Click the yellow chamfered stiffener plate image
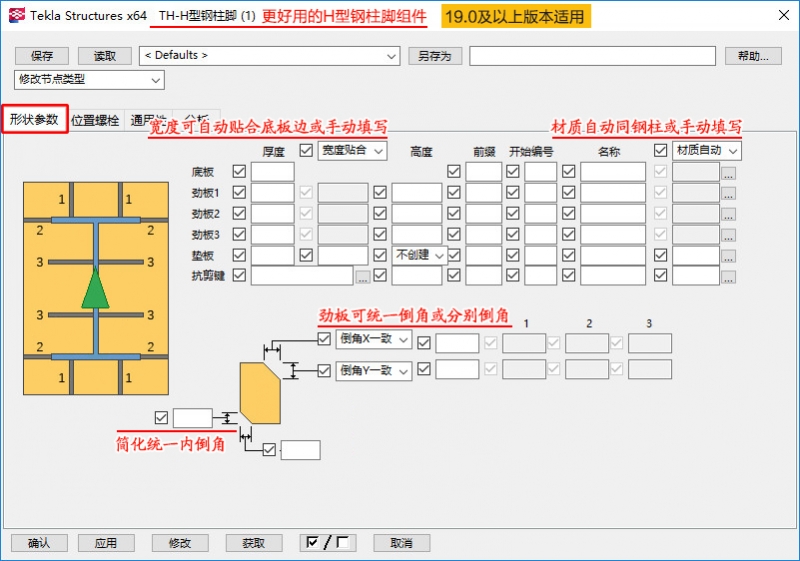The image size is (800, 561). tap(260, 393)
